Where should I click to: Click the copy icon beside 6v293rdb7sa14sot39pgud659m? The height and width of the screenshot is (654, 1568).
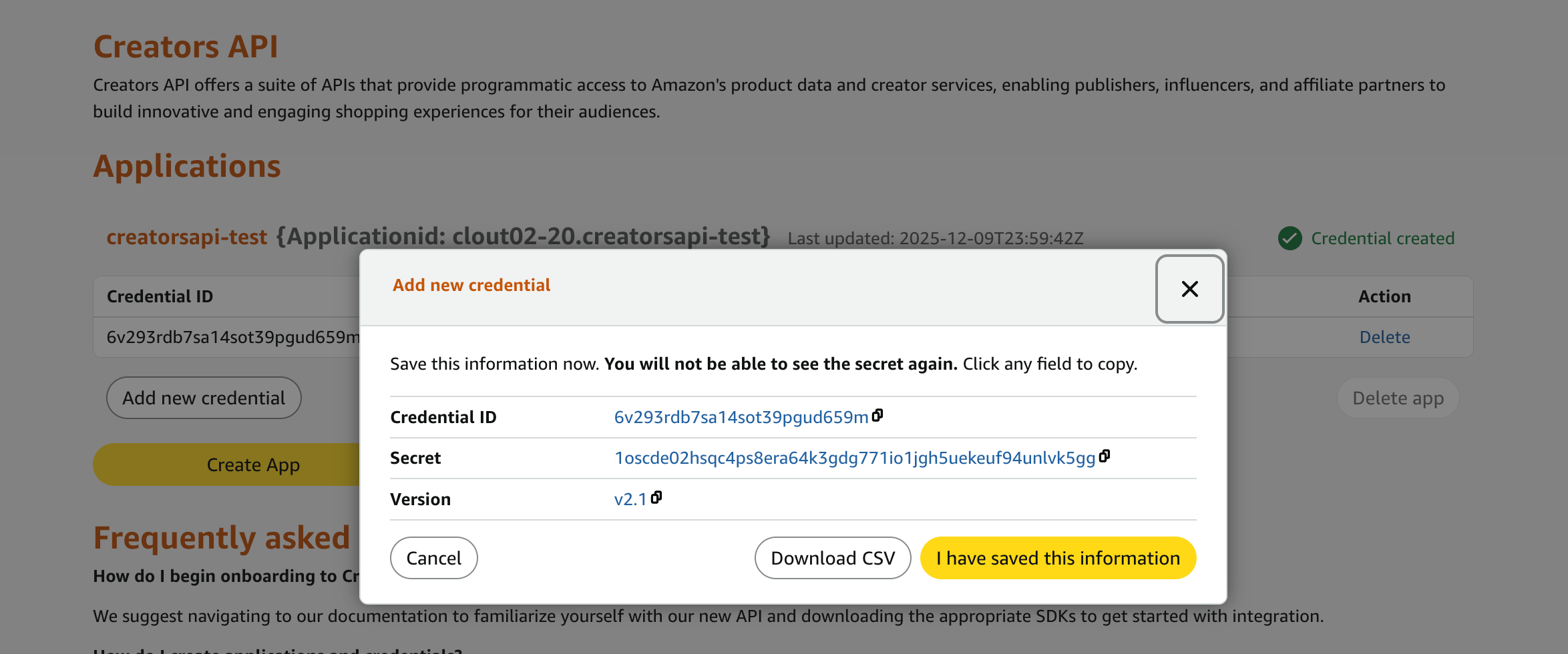tap(878, 415)
